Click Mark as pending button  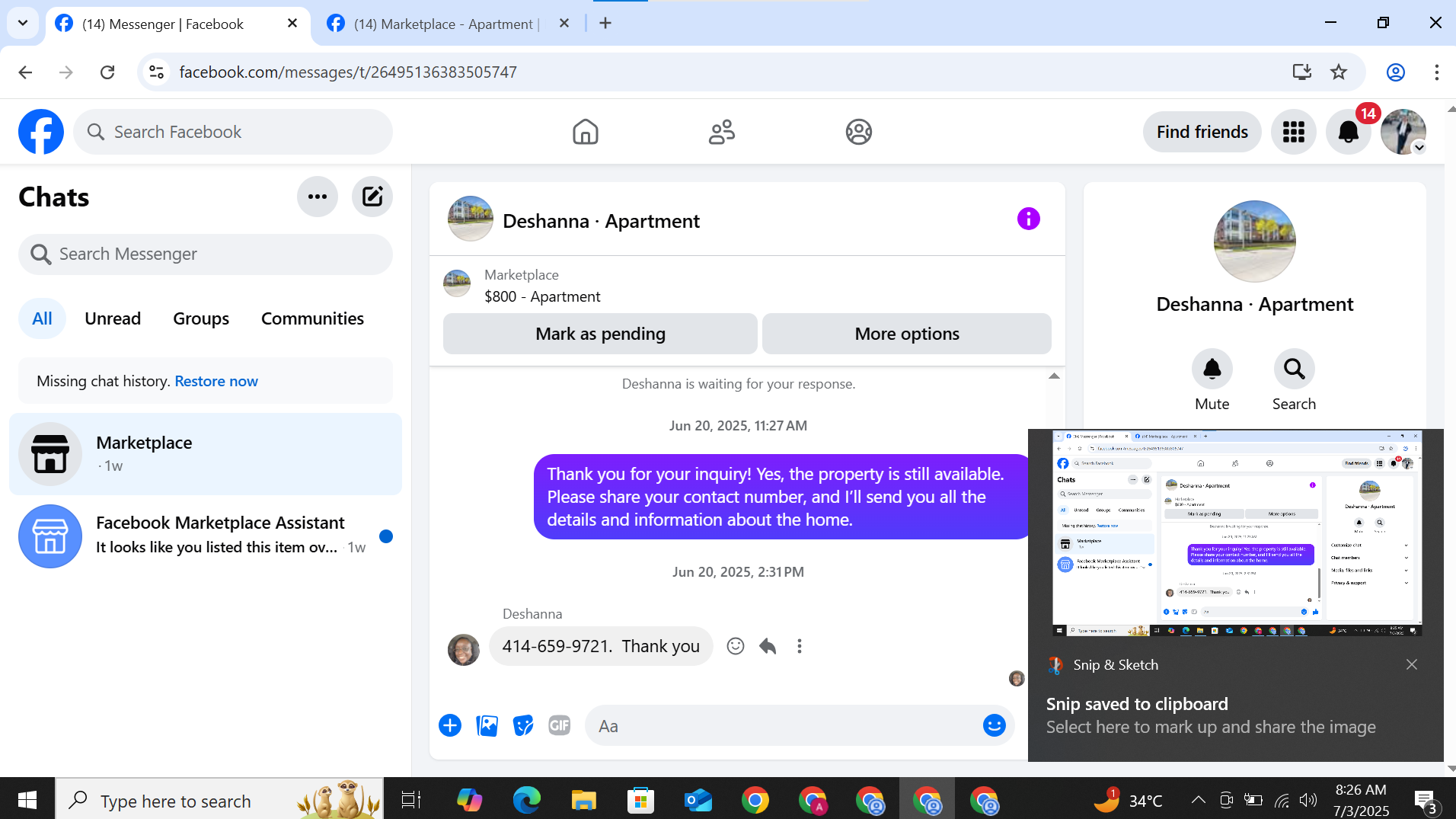tap(600, 334)
